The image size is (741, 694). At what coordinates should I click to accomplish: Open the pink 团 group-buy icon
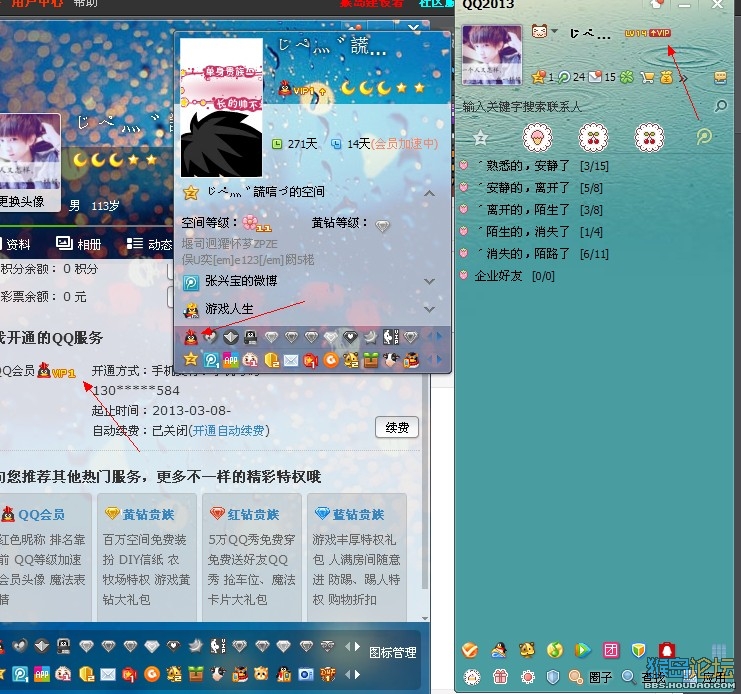coord(611,651)
